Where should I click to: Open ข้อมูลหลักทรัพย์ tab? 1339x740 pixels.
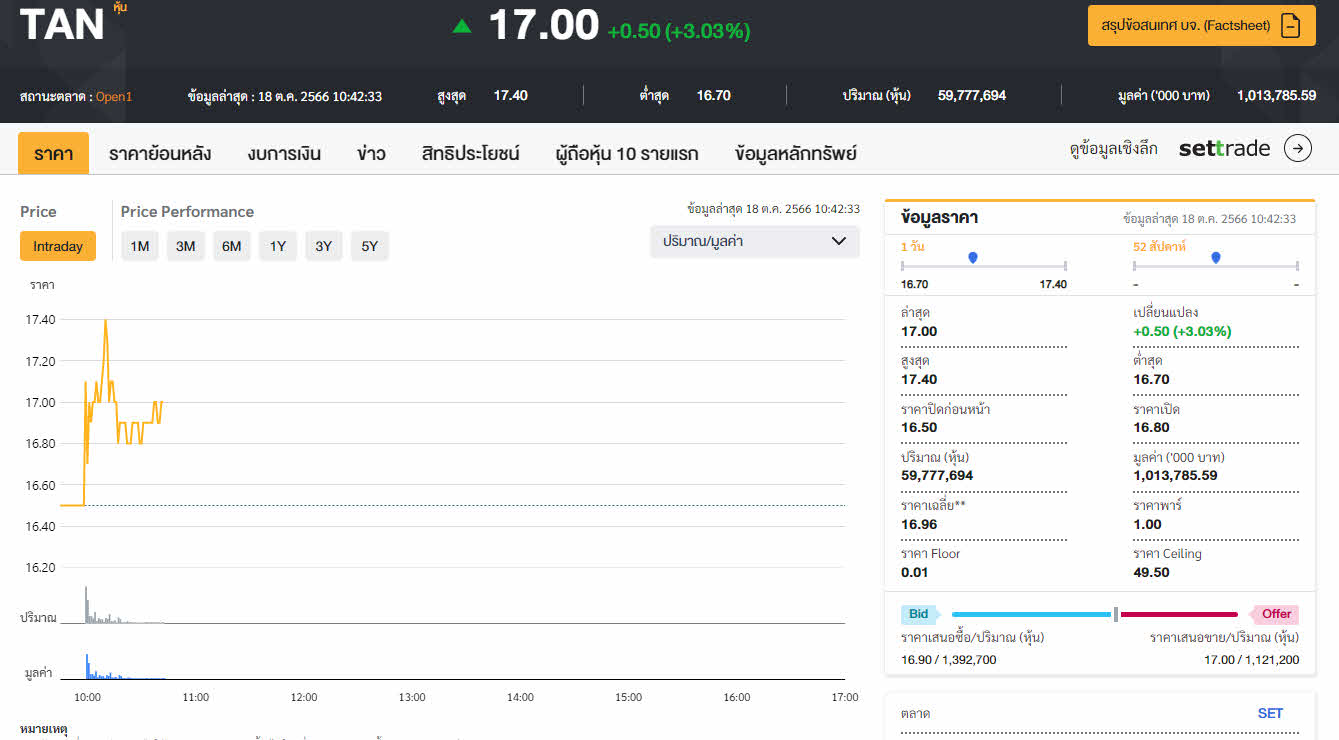coord(795,154)
